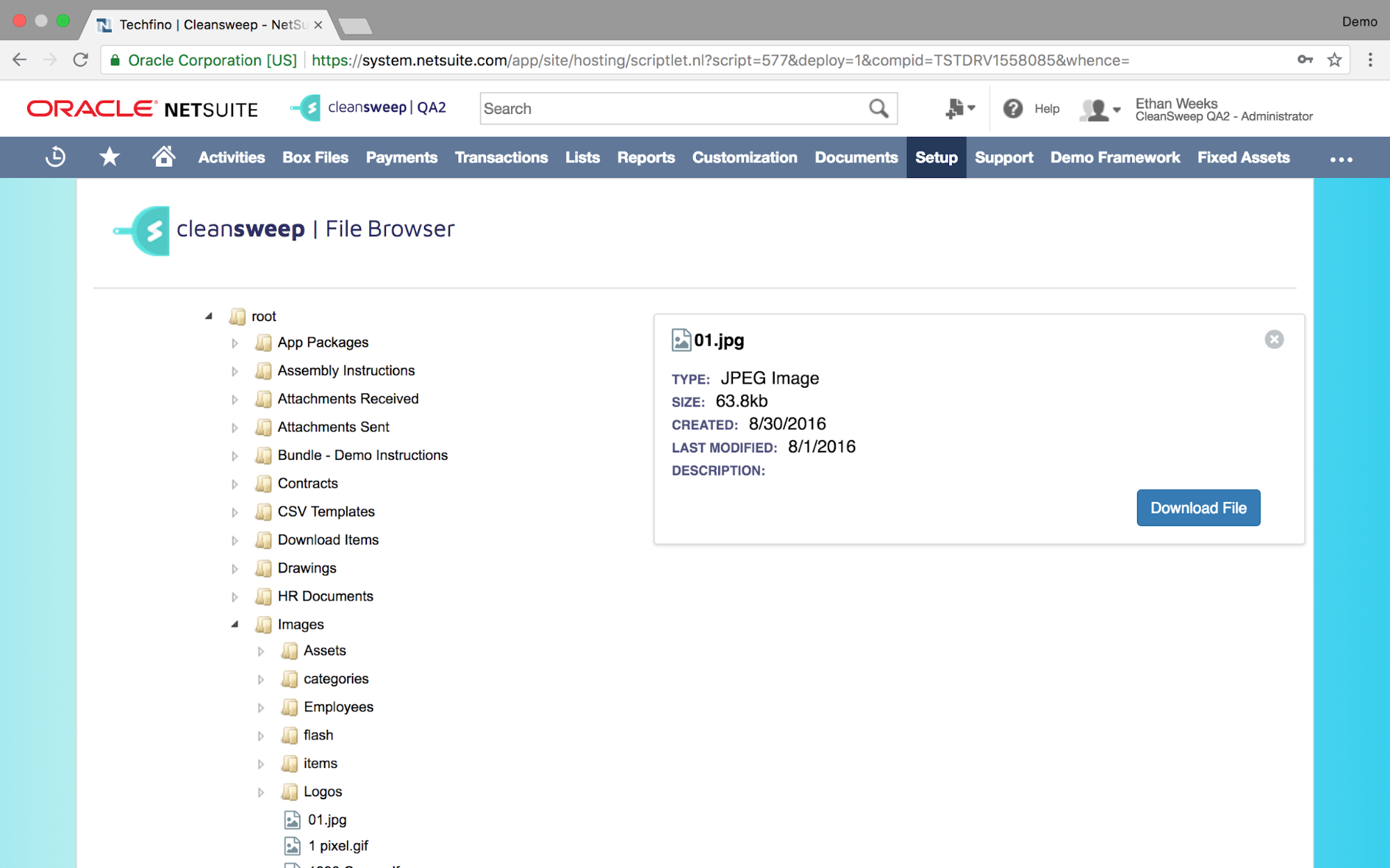Click the search magnifying glass icon
Image resolution: width=1390 pixels, height=868 pixels.
coord(878,108)
